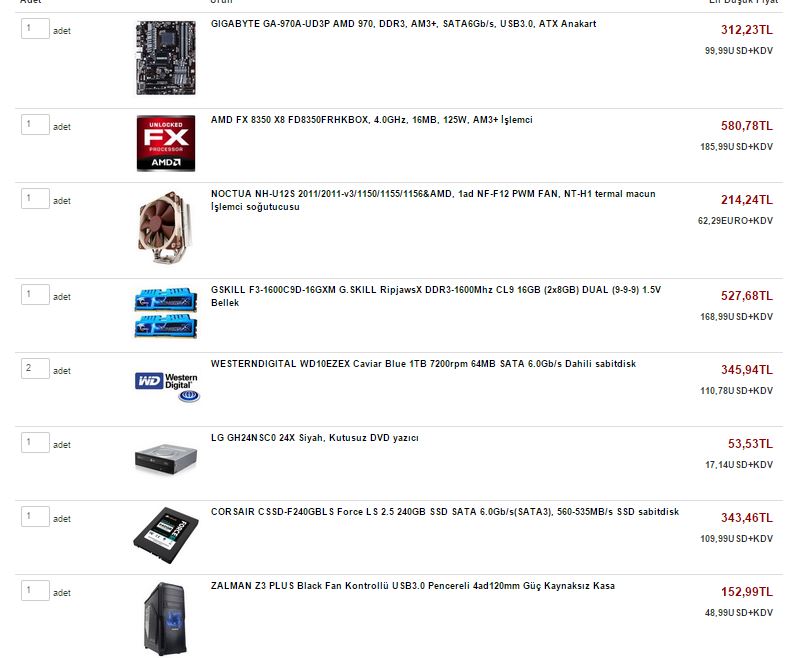802x658 pixels.
Task: Open the GIGABYTE GA-970A-UD3P Anakart product link
Action: pyautogui.click(x=404, y=24)
